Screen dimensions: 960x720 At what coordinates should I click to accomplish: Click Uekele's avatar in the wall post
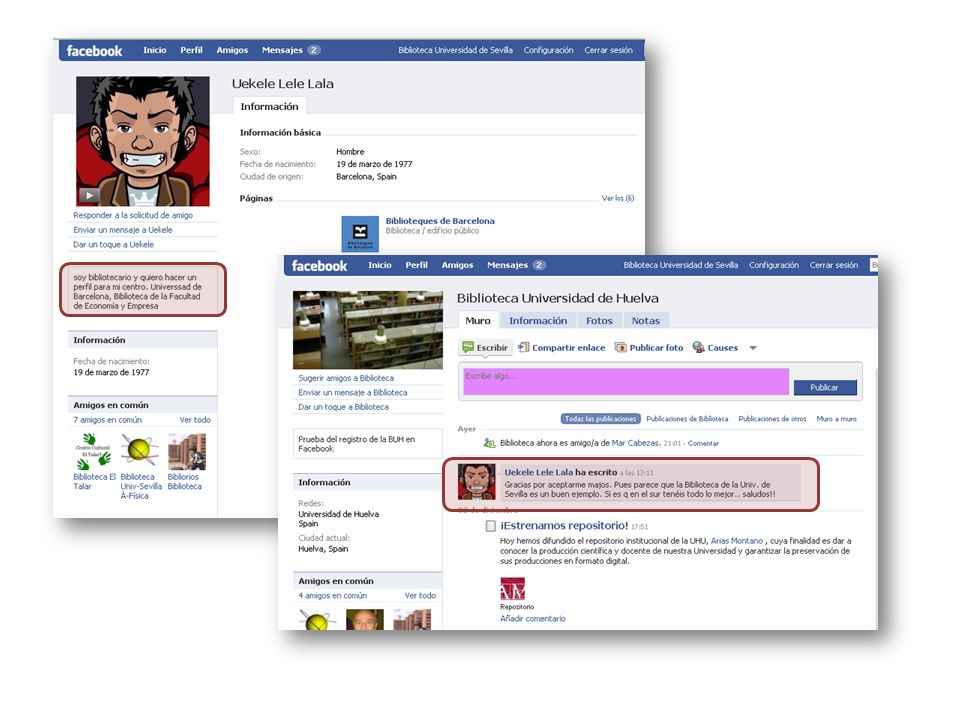click(476, 481)
